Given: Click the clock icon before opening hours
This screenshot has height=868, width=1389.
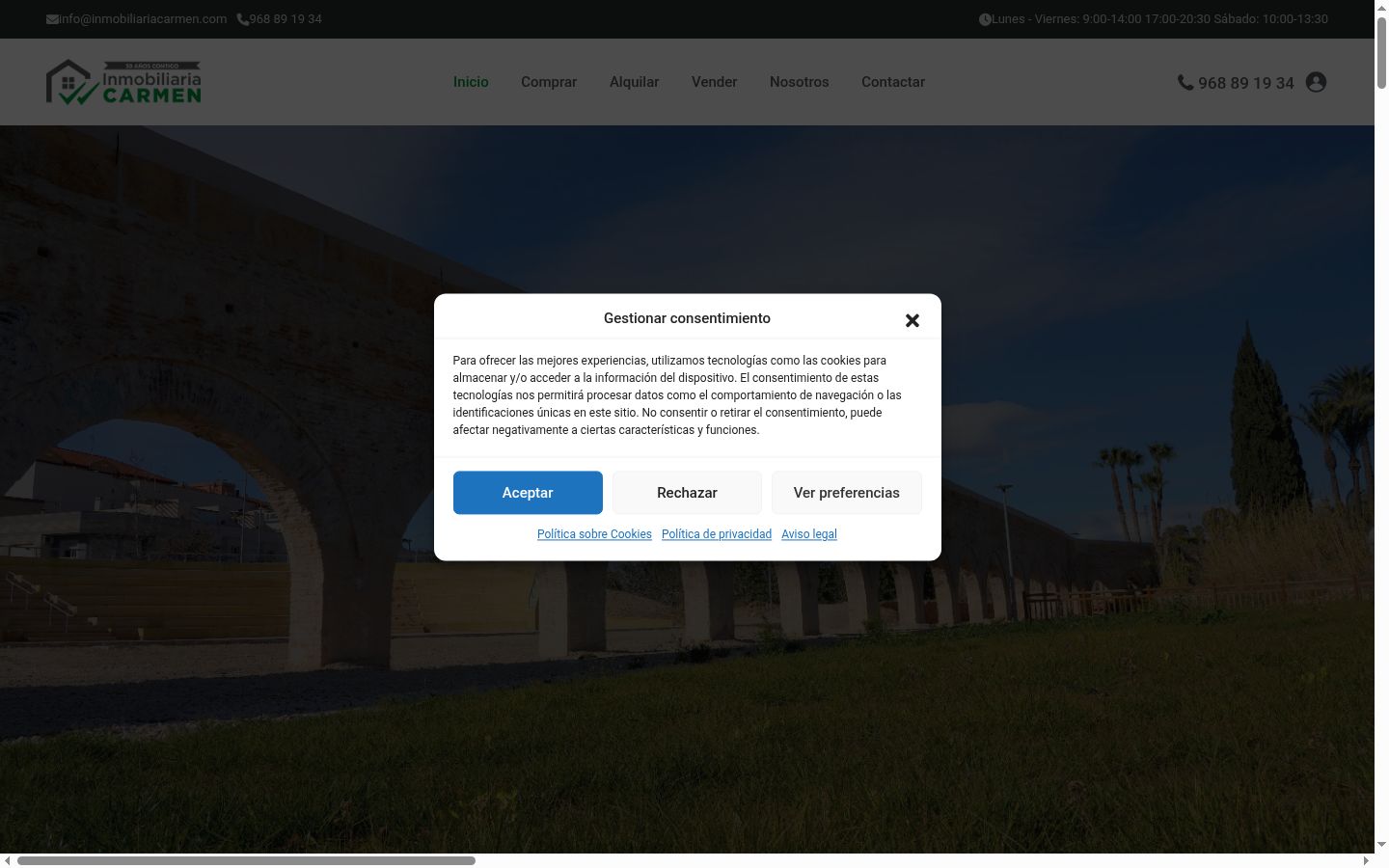Looking at the screenshot, I should point(985,19).
